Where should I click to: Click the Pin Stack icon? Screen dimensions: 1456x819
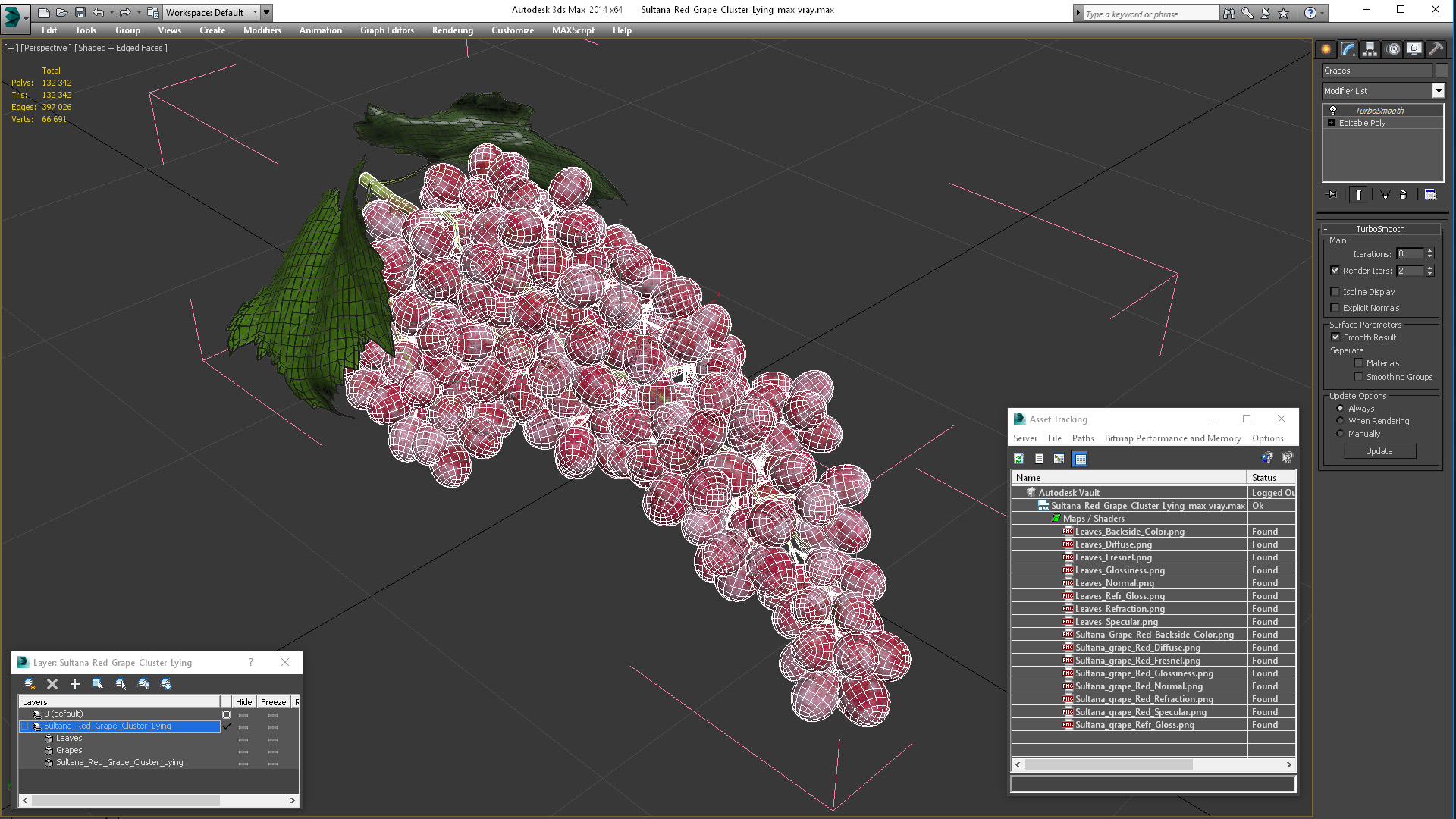(x=1332, y=195)
